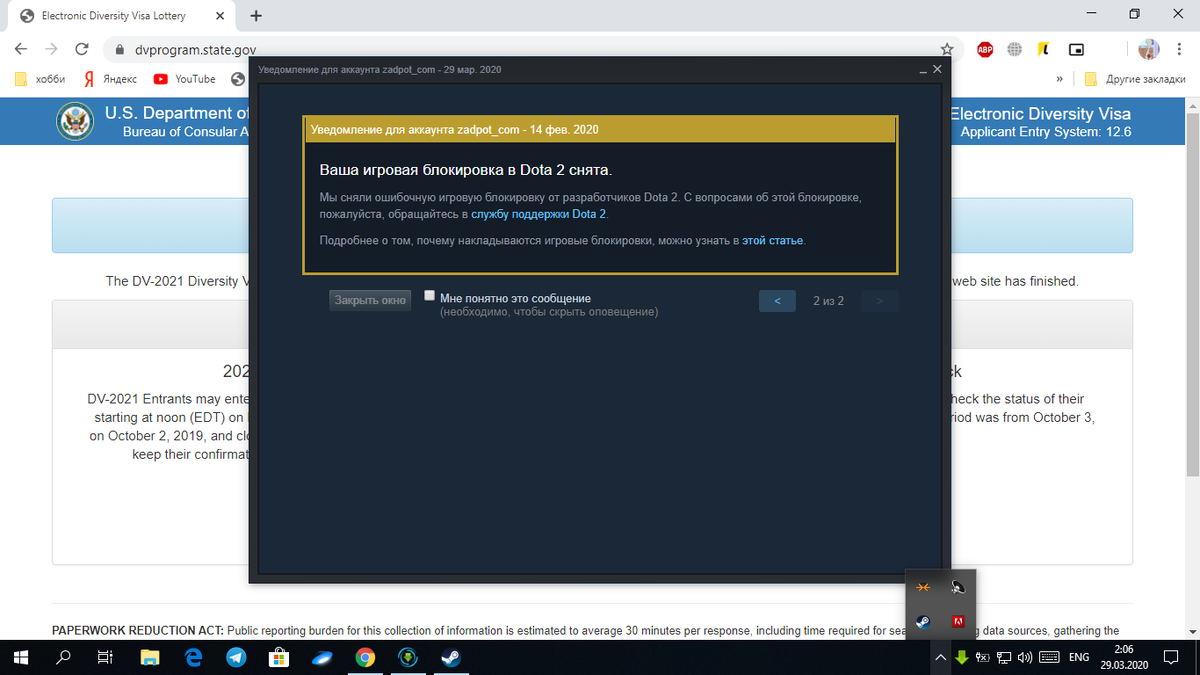
Task: Switch to Steam on the taskbar
Action: click(x=452, y=657)
